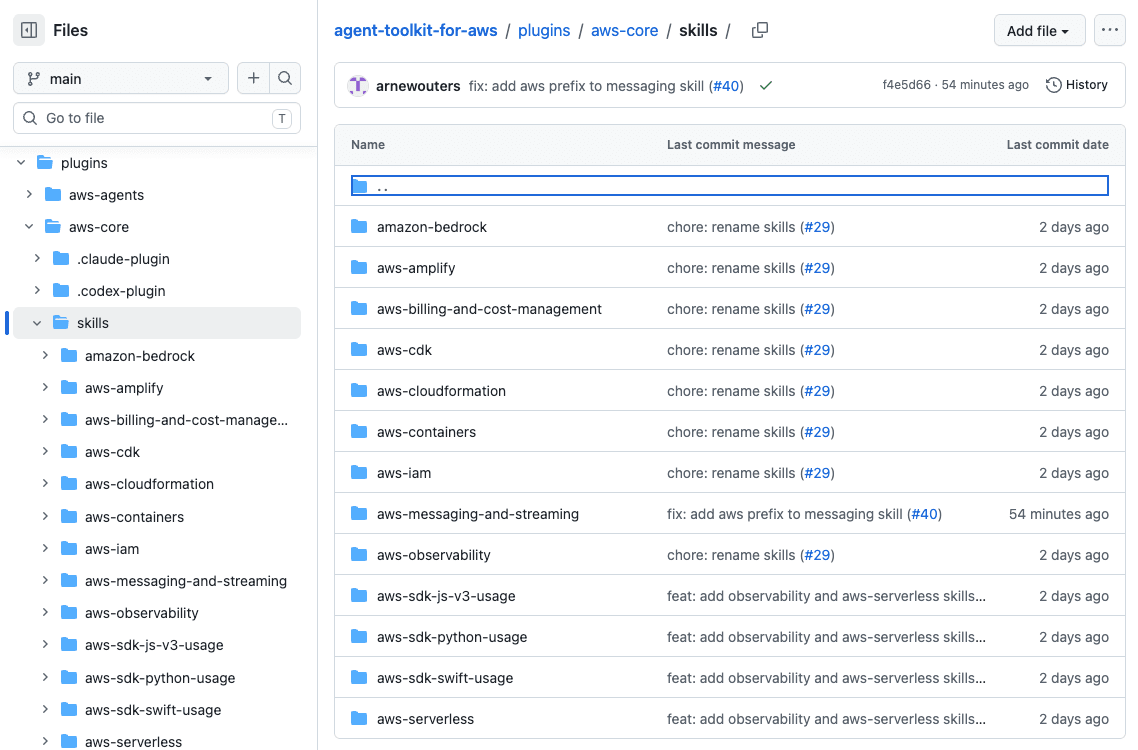
Task: Select aws-sdk-python-usage in file tree
Action: click(x=160, y=677)
